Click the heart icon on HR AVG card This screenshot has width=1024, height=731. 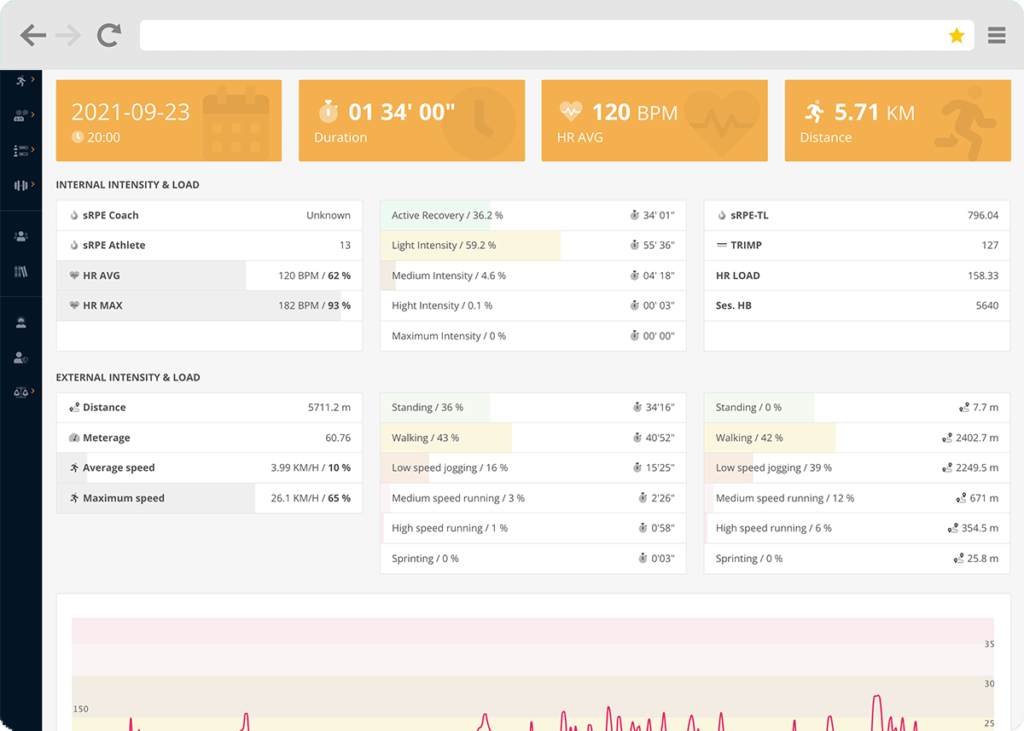[x=572, y=110]
